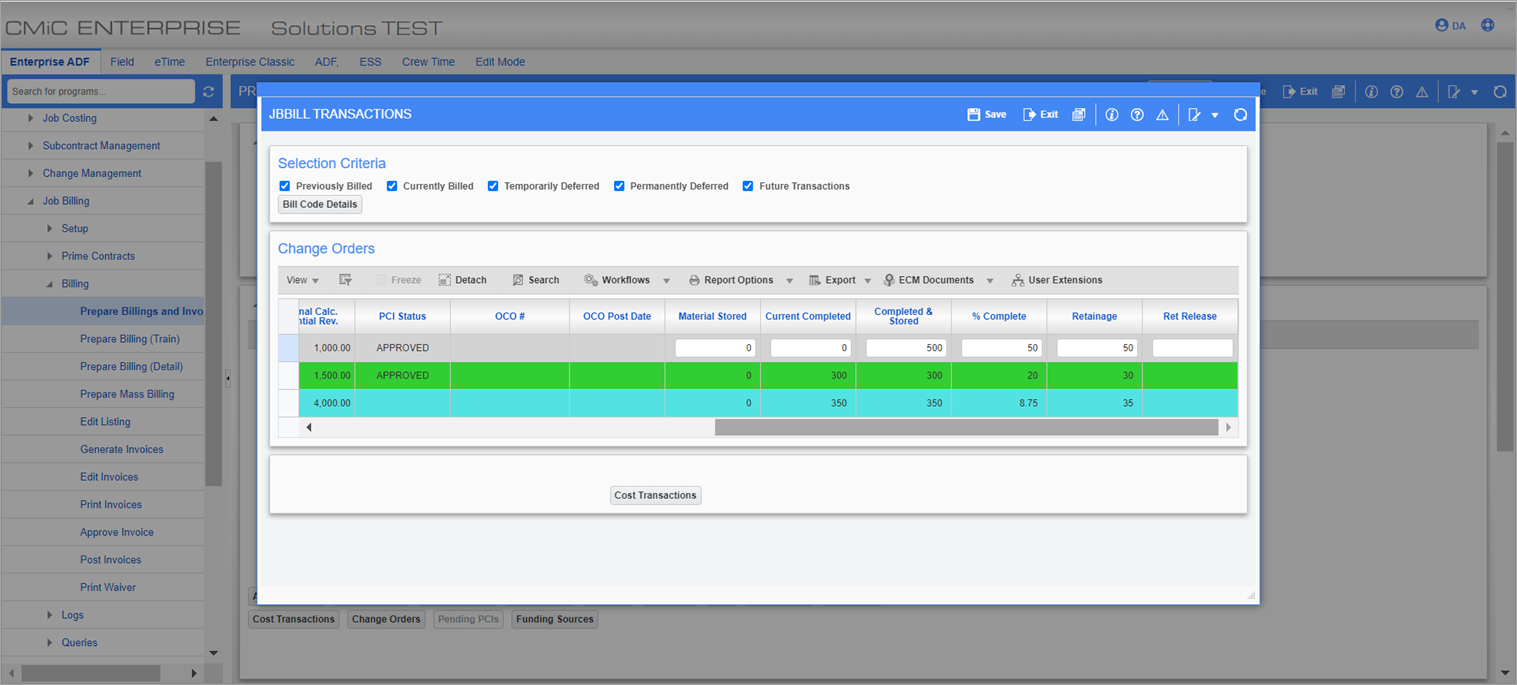Image resolution: width=1517 pixels, height=685 pixels.
Task: Open the View dropdown in Change Orders
Action: tap(302, 280)
